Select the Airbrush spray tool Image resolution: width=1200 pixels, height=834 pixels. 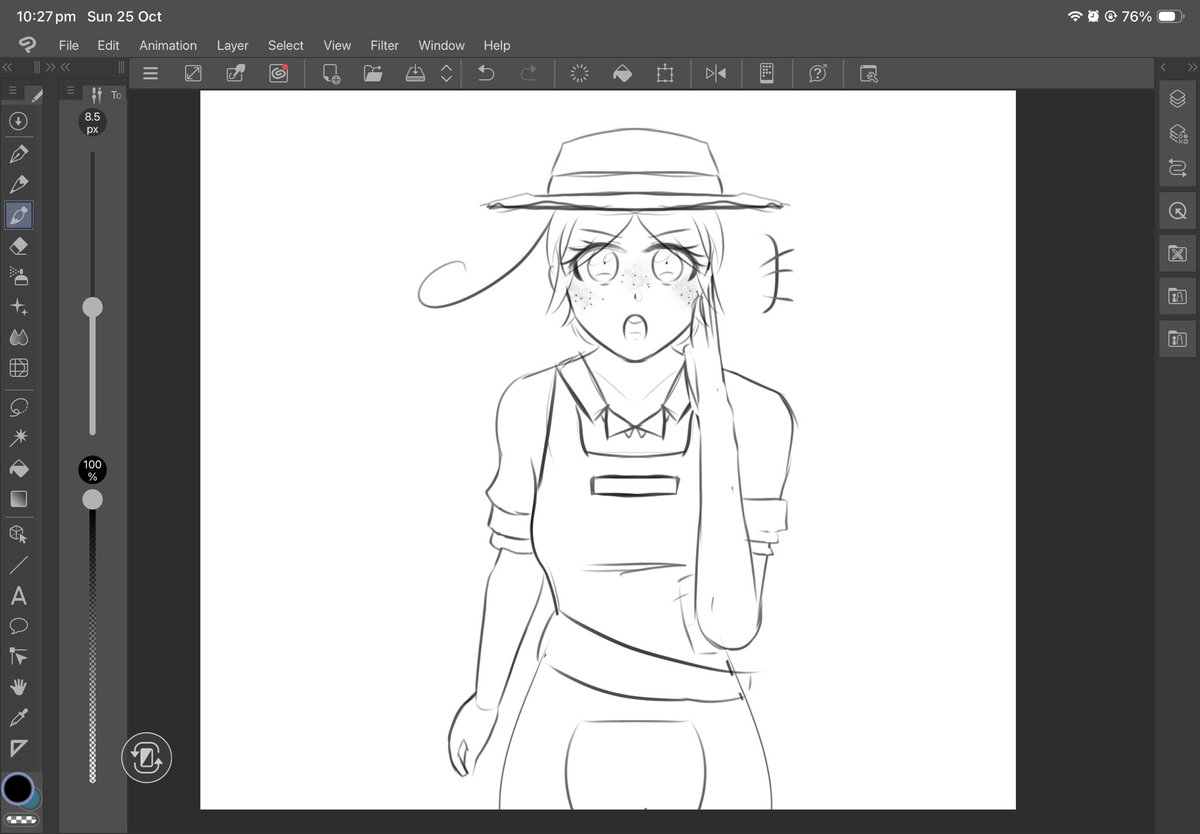pyautogui.click(x=18, y=276)
